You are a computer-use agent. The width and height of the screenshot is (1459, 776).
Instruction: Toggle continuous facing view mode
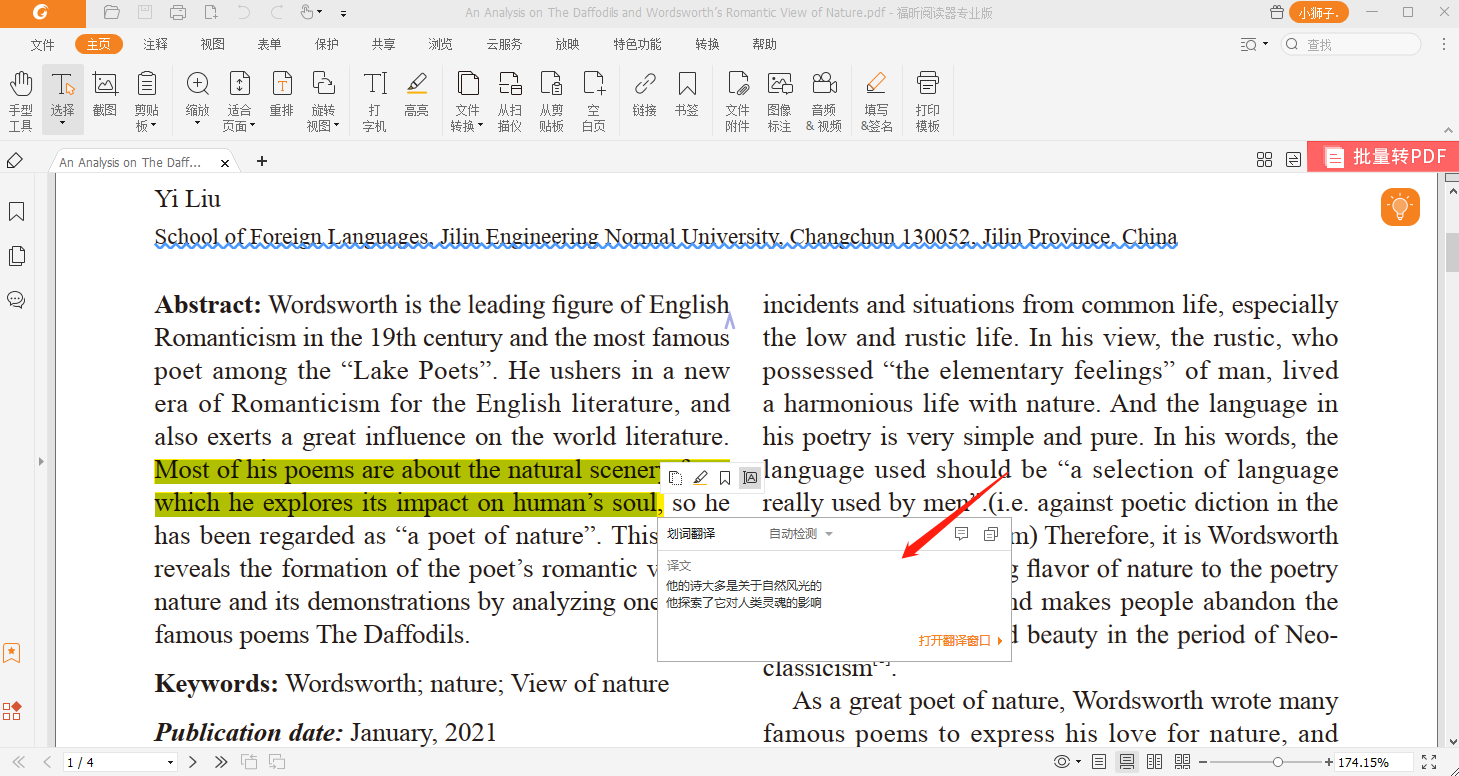[1182, 762]
